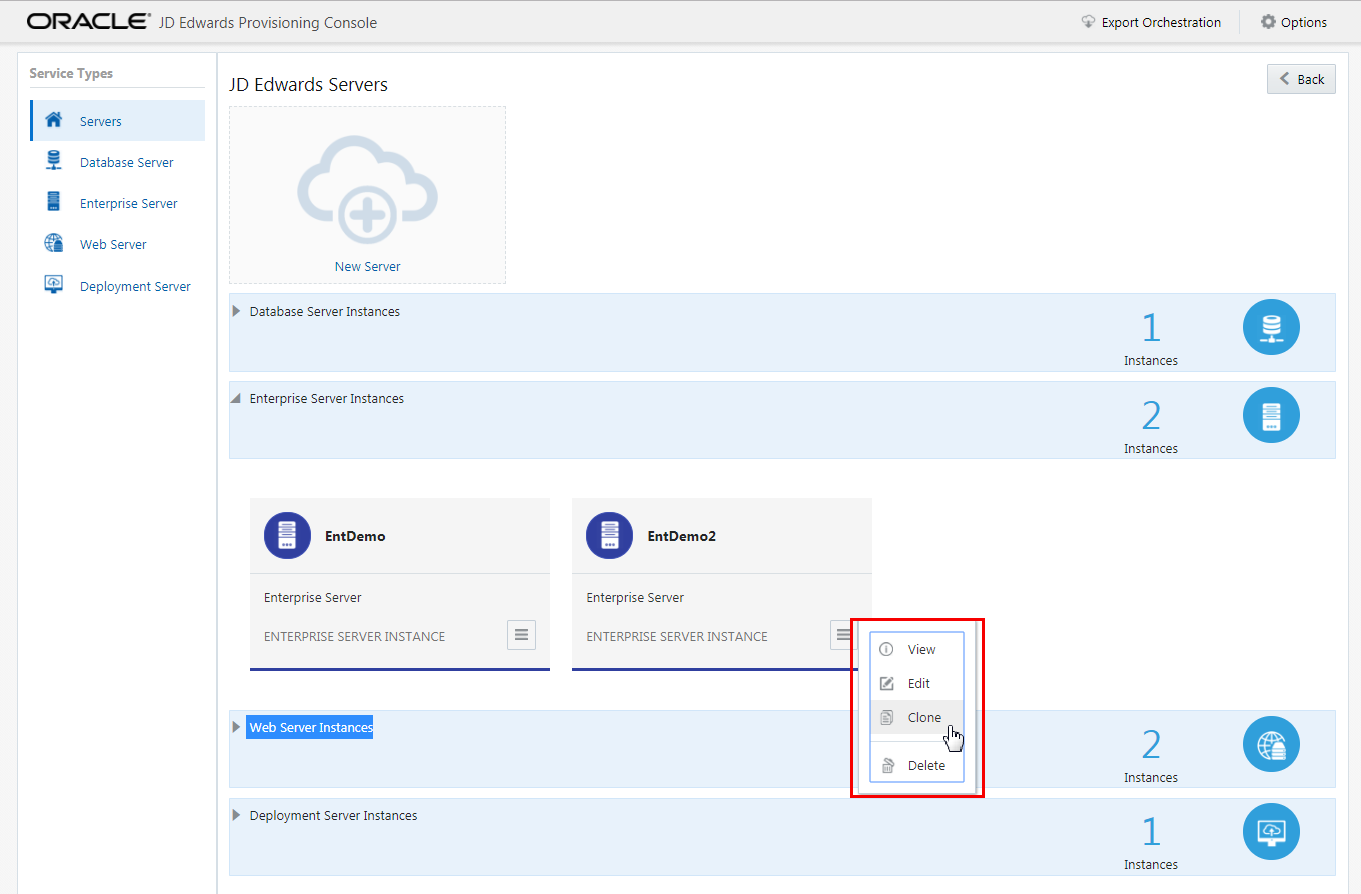Open the EntDemo instance hamburger menu
The width and height of the screenshot is (1361, 894).
521,634
